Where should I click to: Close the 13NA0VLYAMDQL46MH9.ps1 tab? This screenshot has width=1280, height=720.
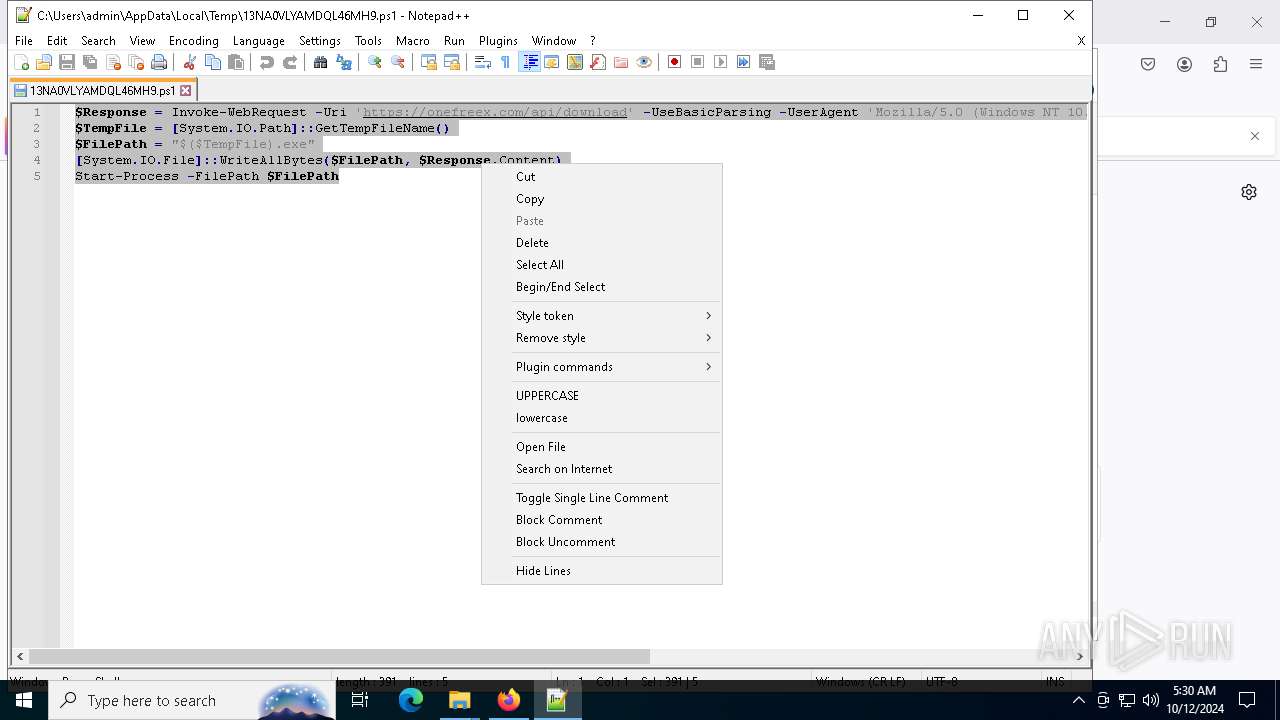coord(185,90)
